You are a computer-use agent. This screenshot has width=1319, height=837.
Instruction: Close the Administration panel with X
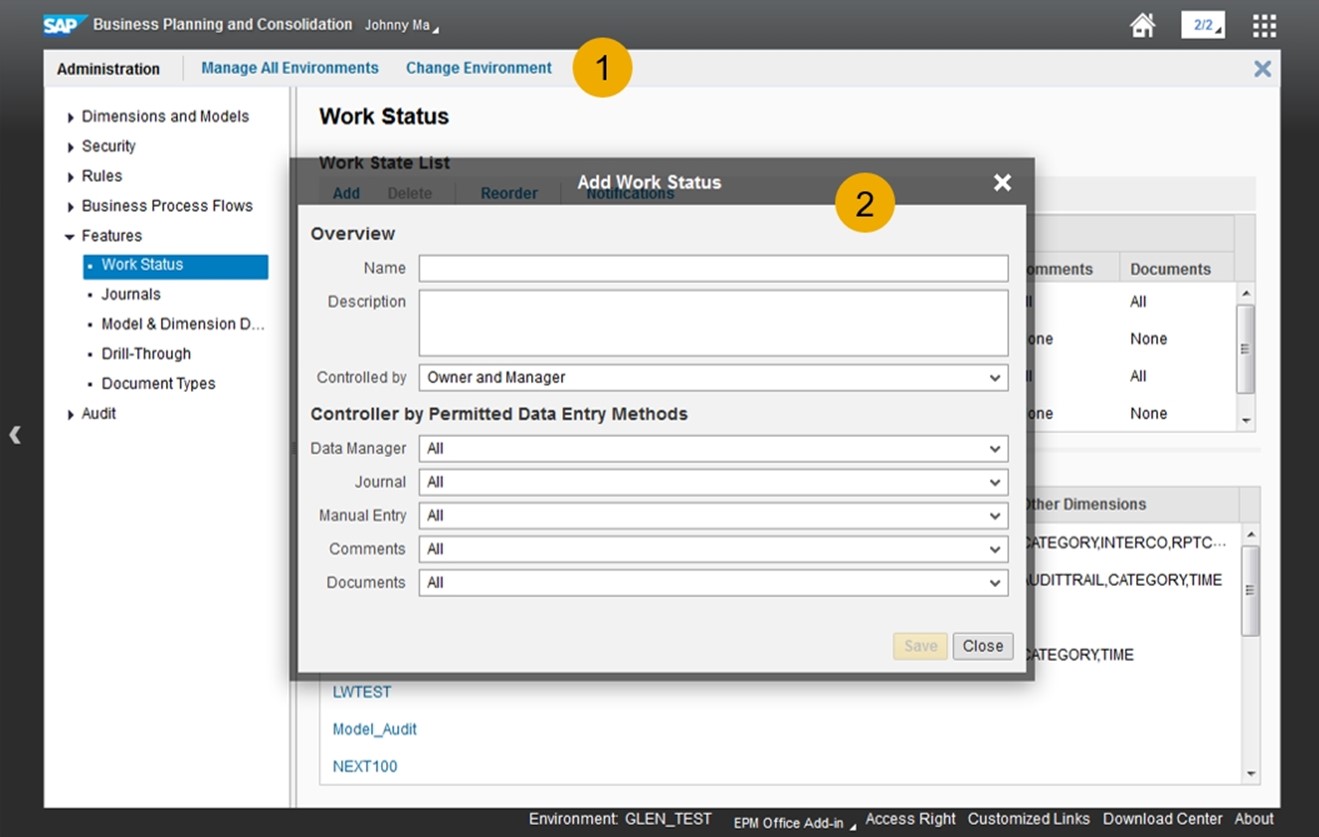pyautogui.click(x=1262, y=68)
